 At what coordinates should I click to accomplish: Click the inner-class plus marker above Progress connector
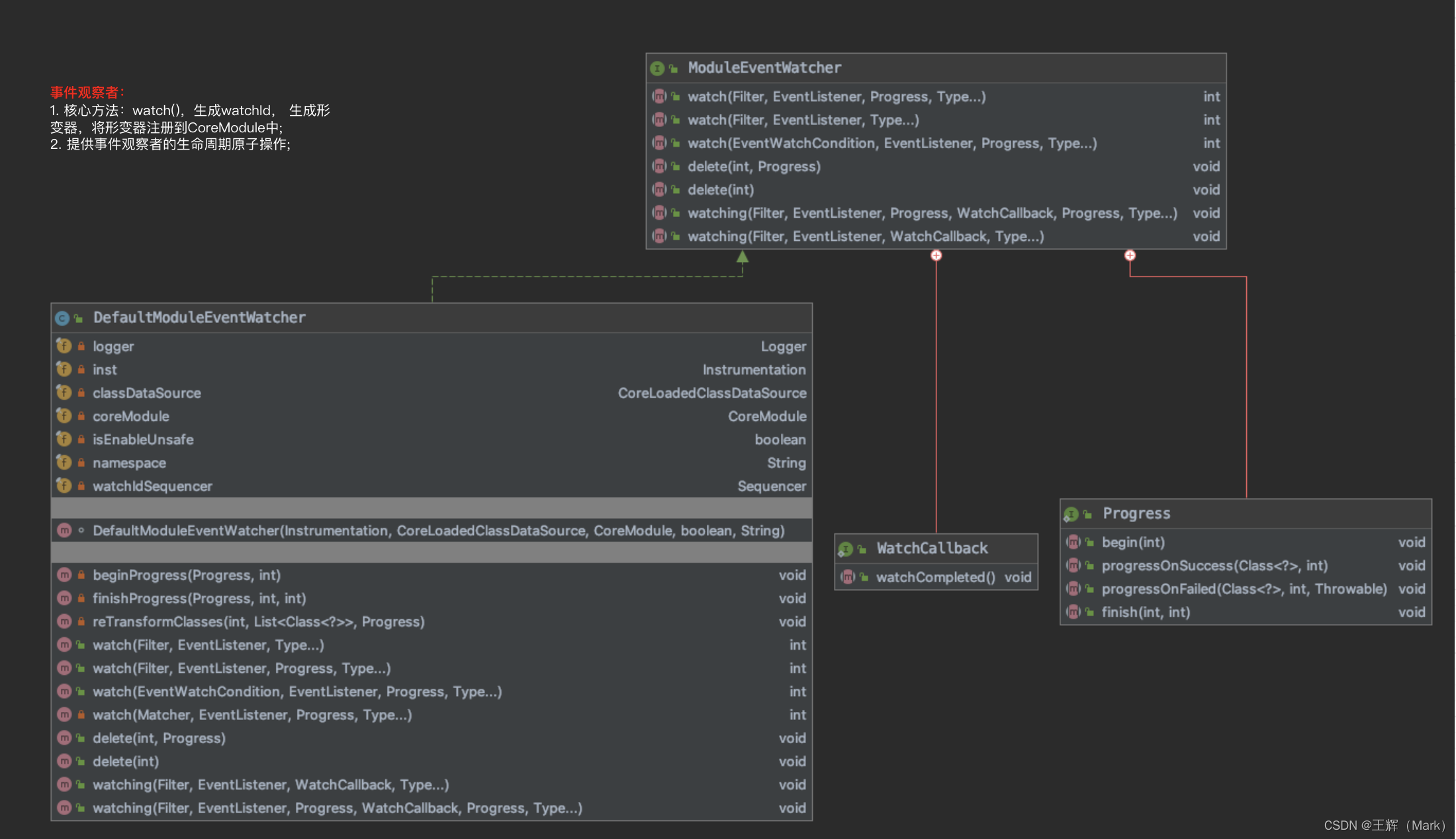(x=1130, y=255)
